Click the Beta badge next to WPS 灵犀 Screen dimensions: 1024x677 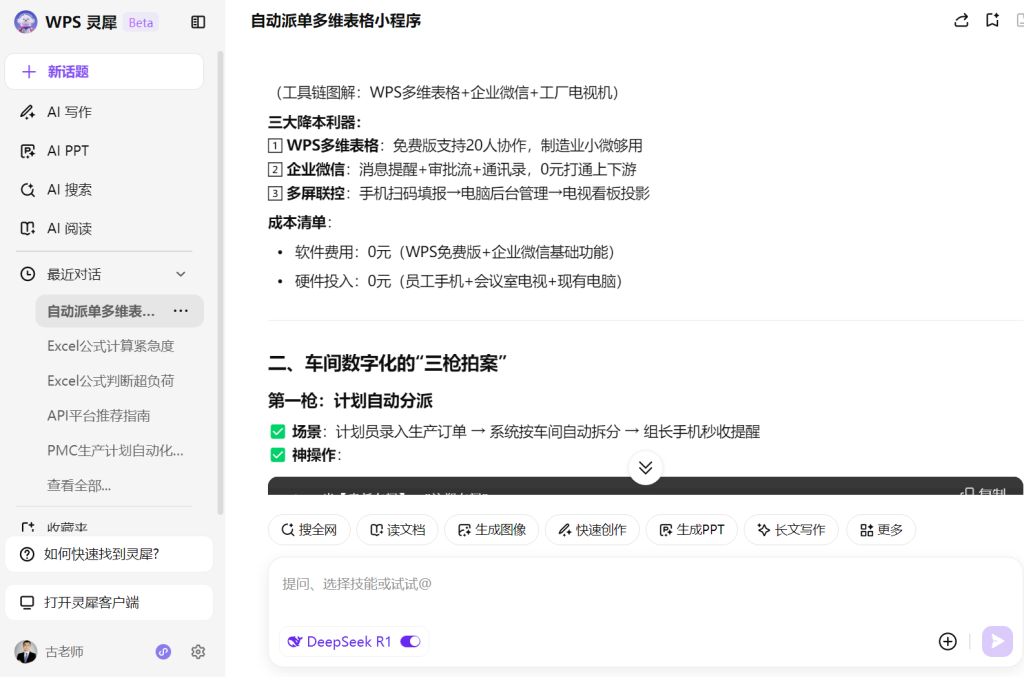coord(140,23)
